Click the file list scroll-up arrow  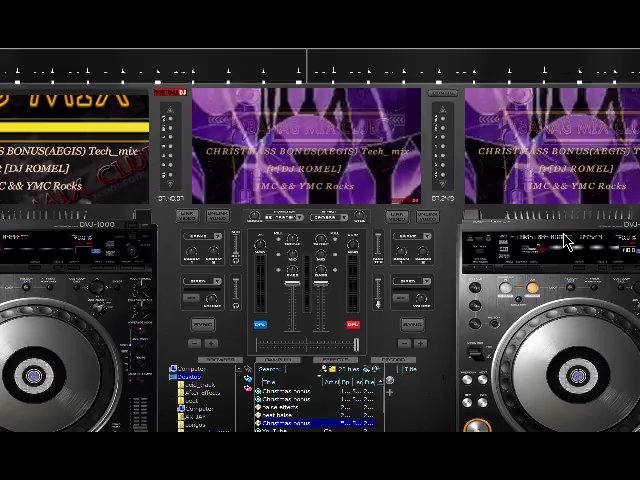click(380, 382)
